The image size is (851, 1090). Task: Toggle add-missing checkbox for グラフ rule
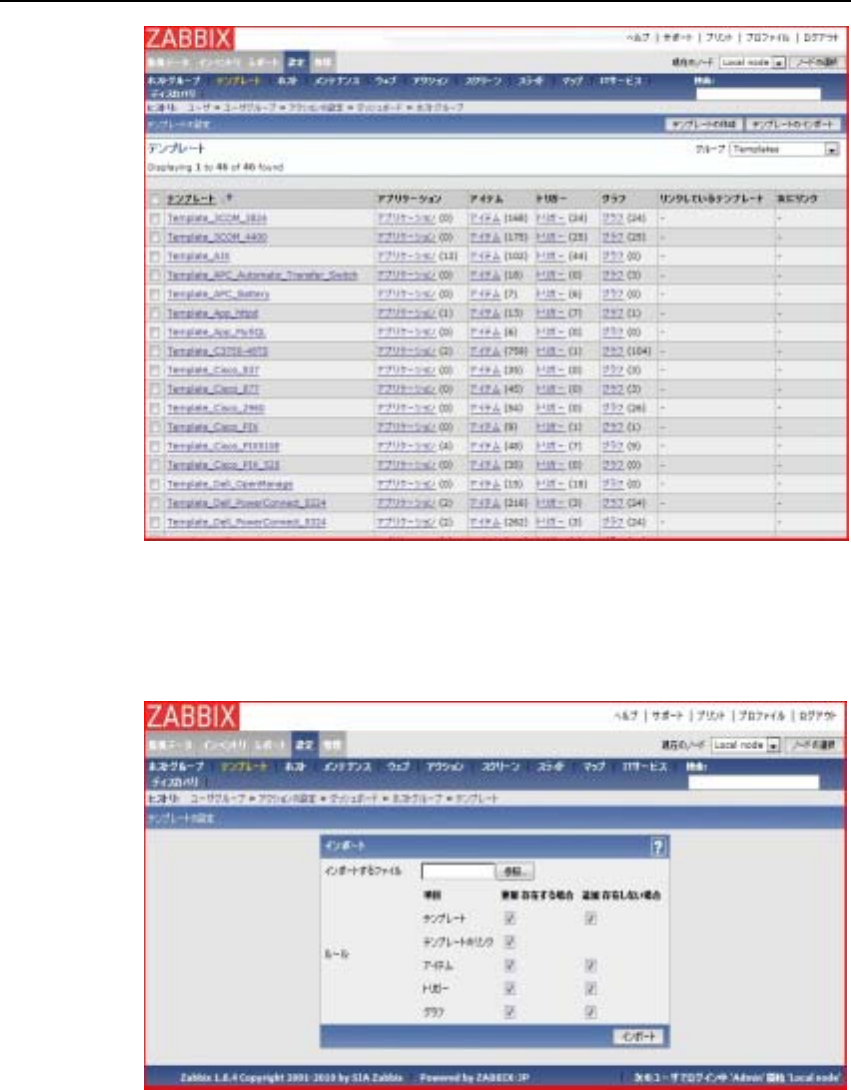tap(590, 1012)
